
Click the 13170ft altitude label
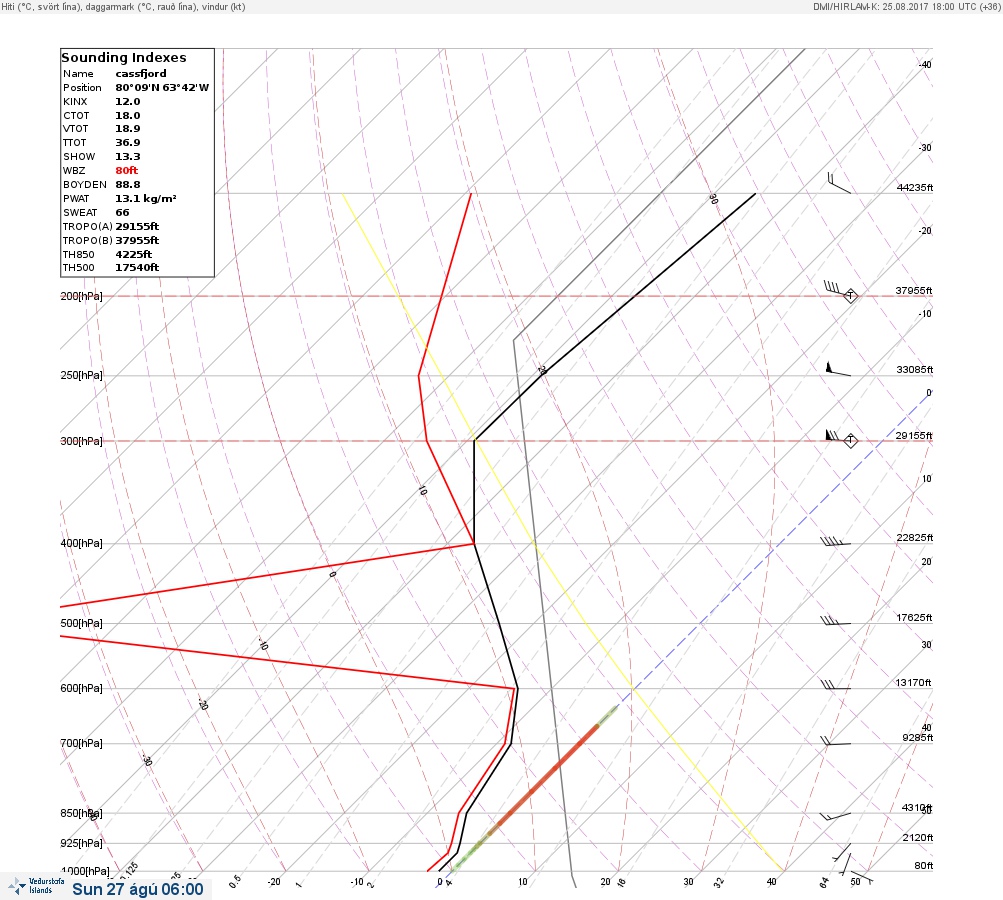tap(913, 683)
